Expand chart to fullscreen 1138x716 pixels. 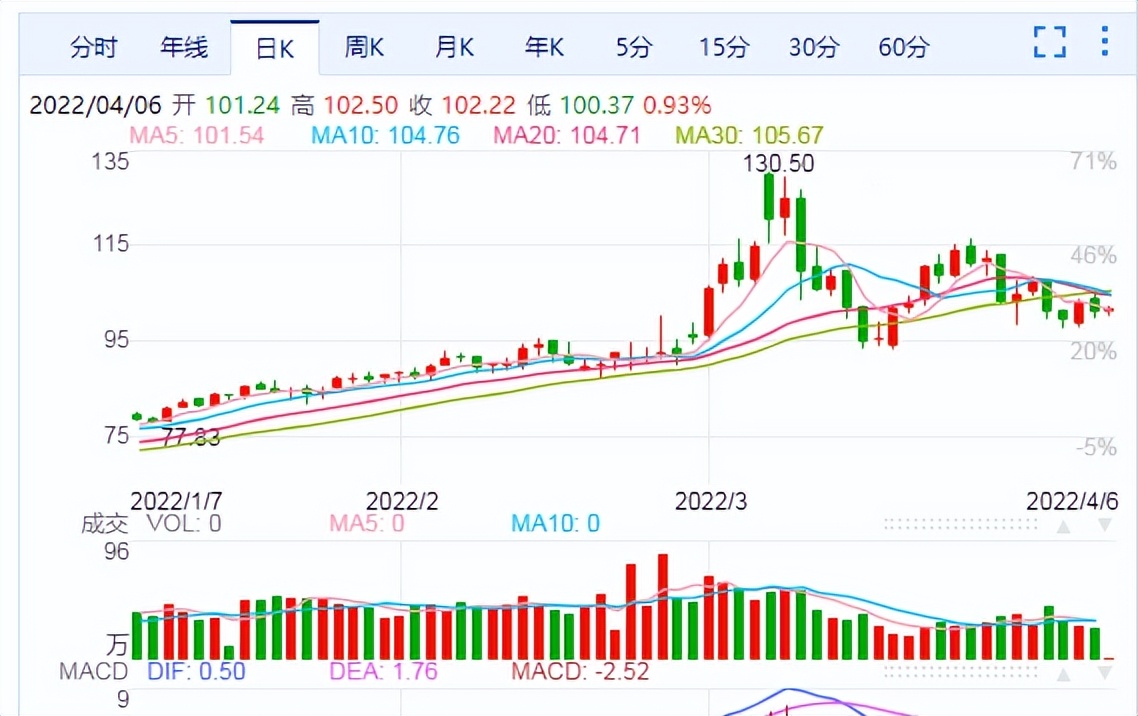pos(1050,41)
